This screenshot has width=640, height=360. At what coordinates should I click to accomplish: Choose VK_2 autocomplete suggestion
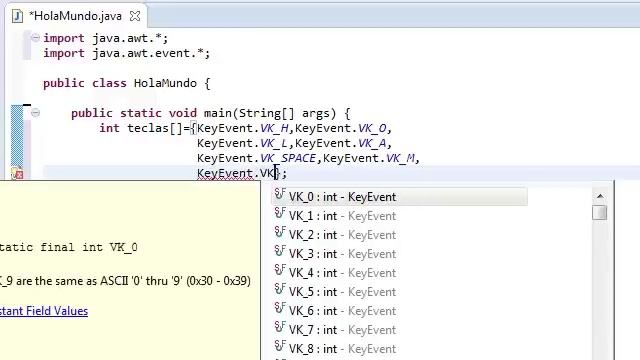point(400,235)
